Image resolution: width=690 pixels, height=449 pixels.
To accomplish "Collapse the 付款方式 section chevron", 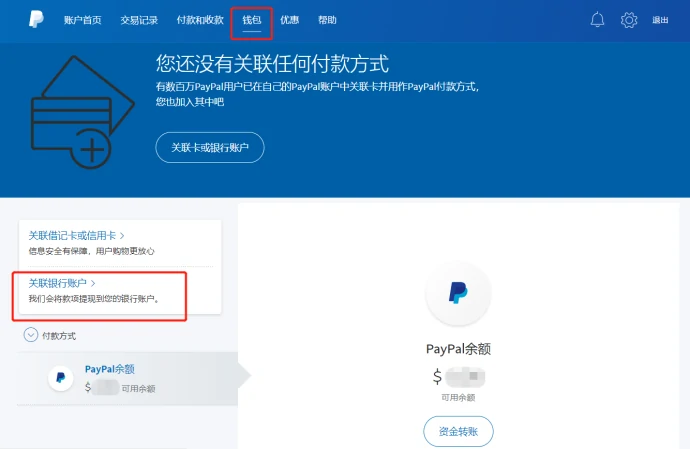I will (30, 335).
